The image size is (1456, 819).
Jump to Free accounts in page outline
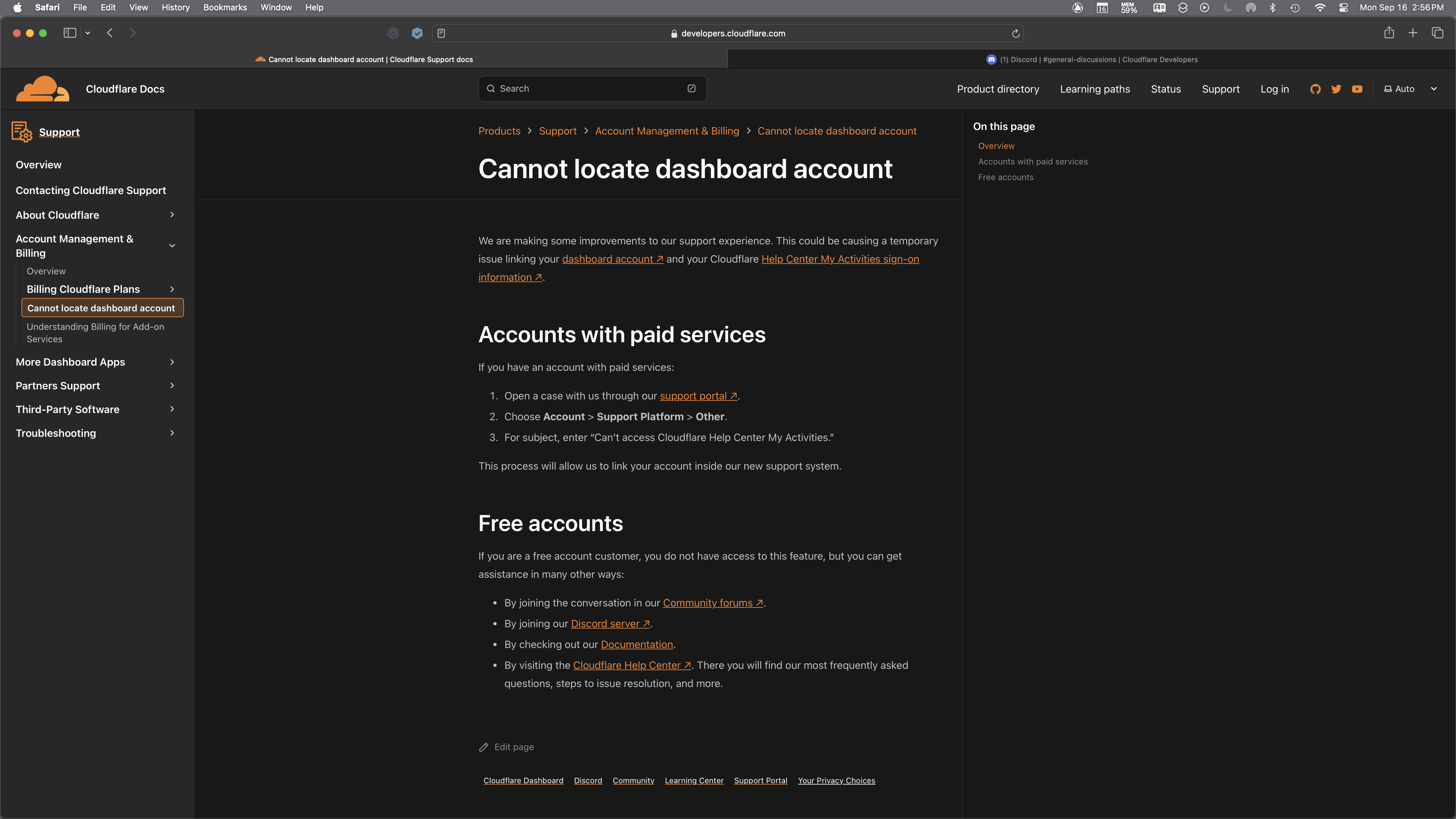pyautogui.click(x=1006, y=177)
